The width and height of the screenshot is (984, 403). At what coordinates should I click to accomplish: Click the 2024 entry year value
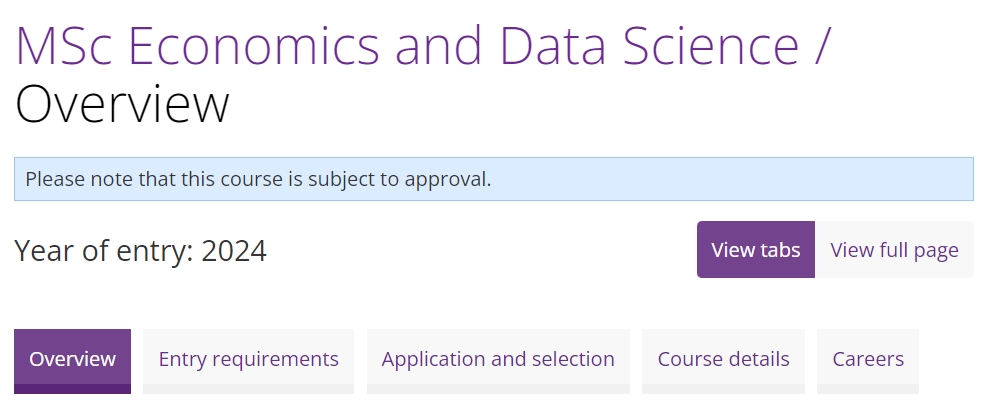(234, 250)
